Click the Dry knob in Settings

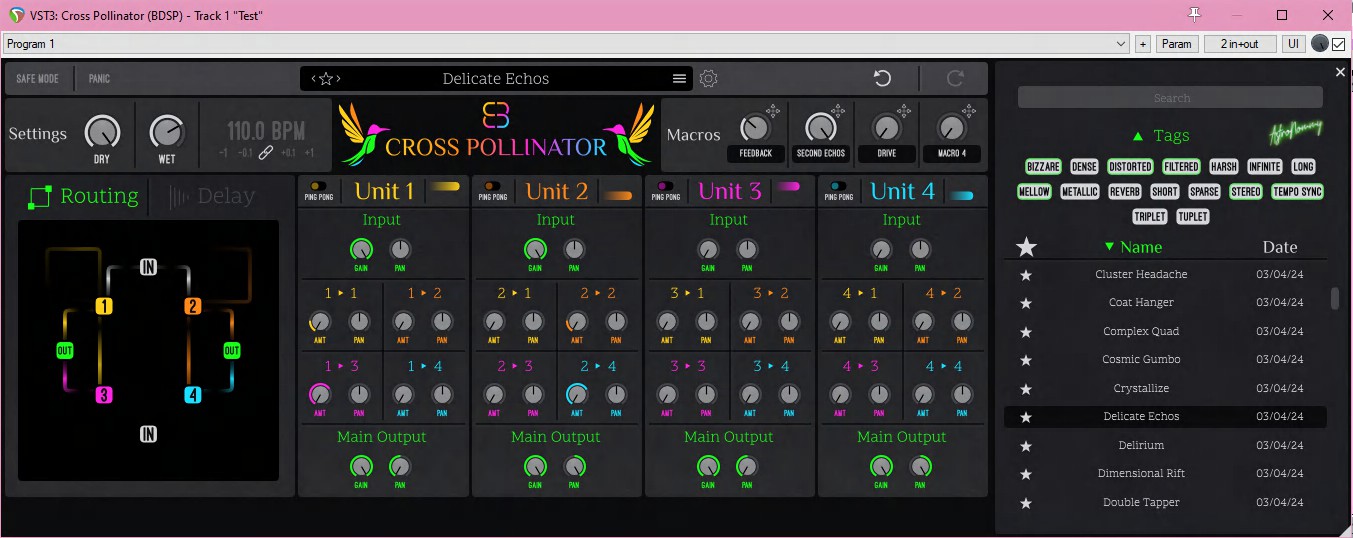pyautogui.click(x=102, y=132)
